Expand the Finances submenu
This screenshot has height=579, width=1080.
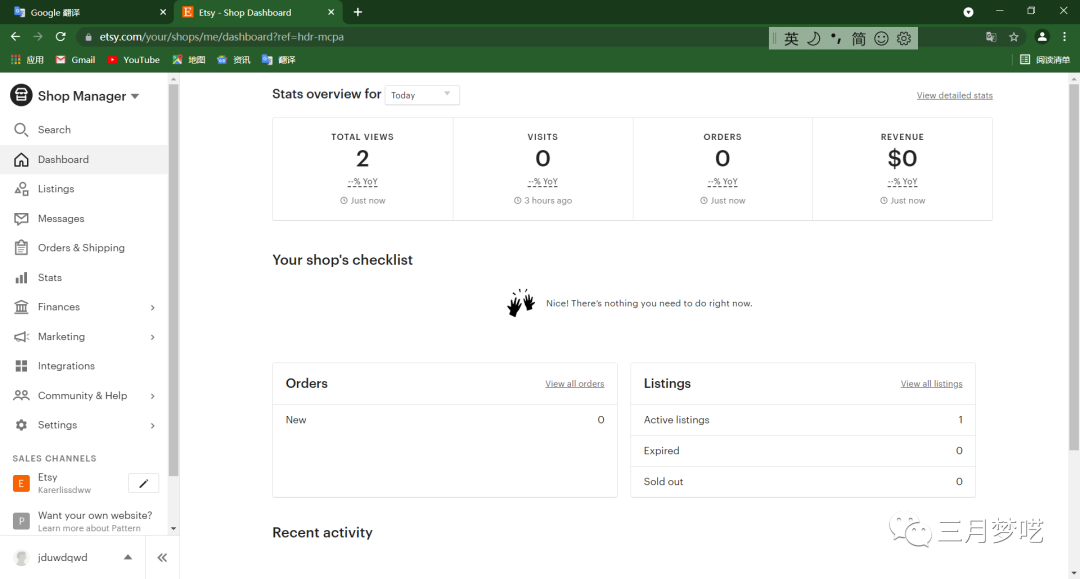[x=152, y=308]
